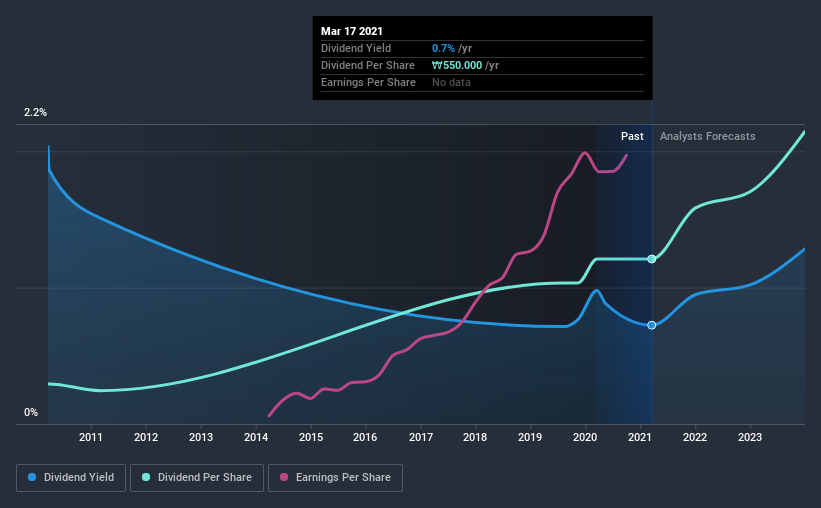Click the 'Earnings Per Share' tooltip row label

click(x=368, y=82)
